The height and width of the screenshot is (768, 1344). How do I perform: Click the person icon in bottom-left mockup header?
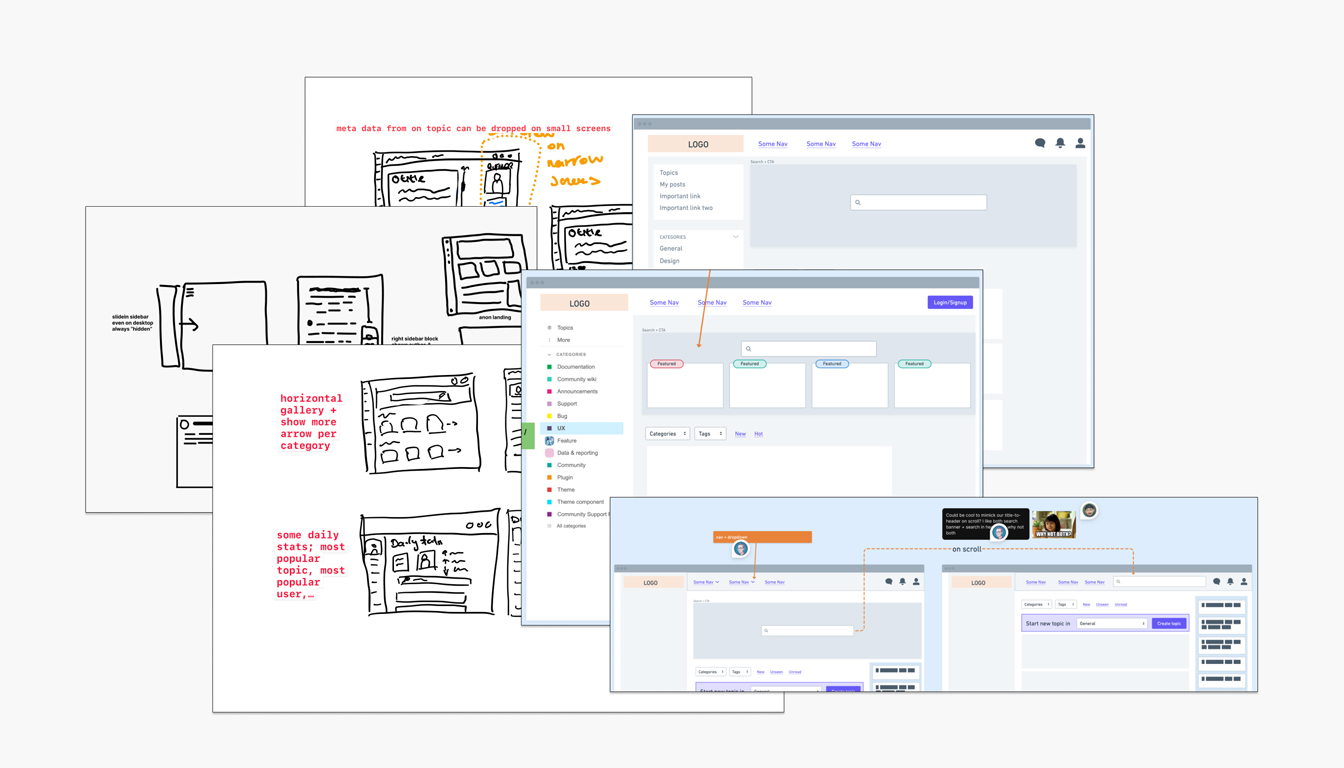pos(916,582)
